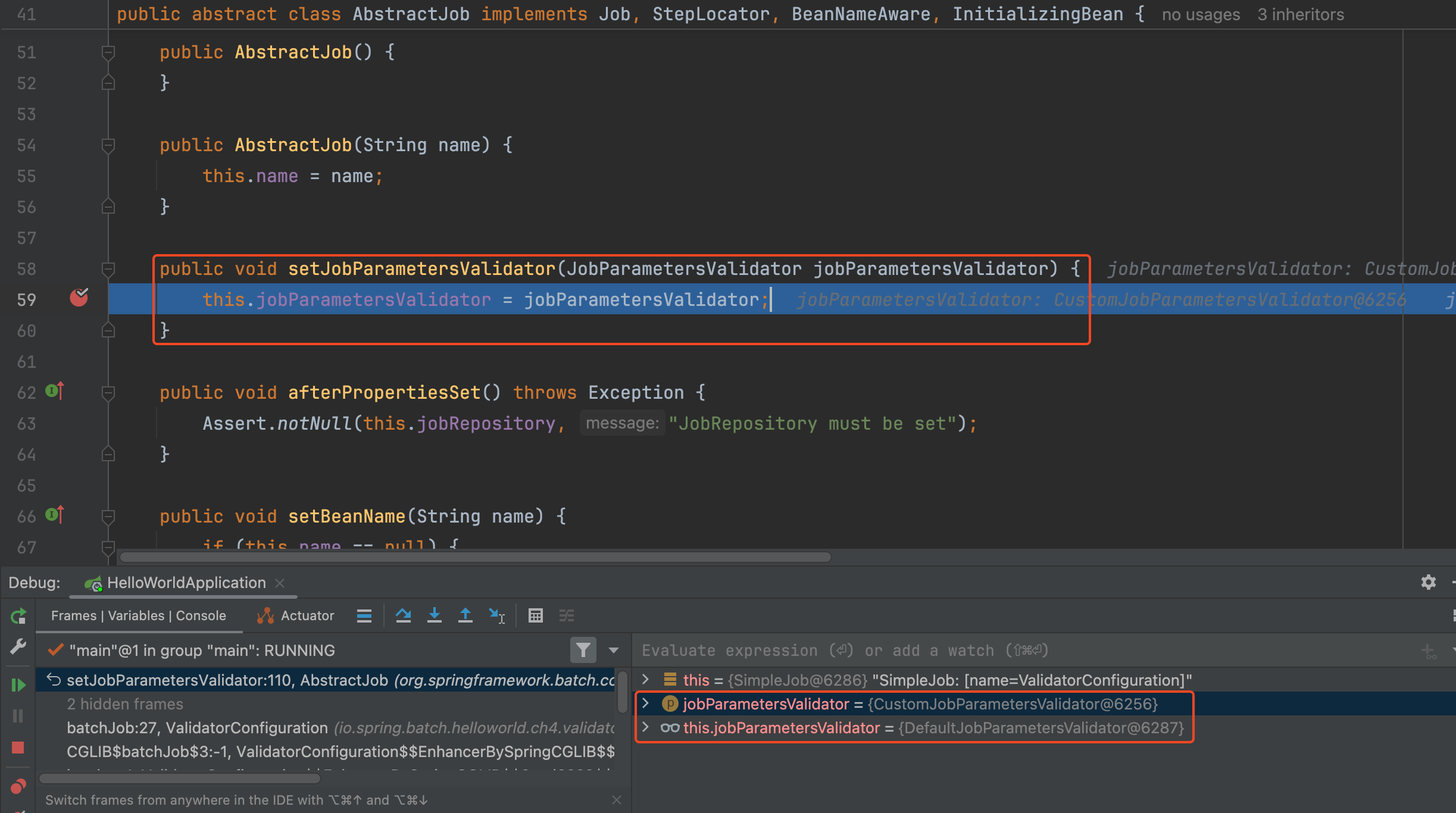Click the Step Out arrow icon
This screenshot has height=813, width=1456.
pos(465,615)
